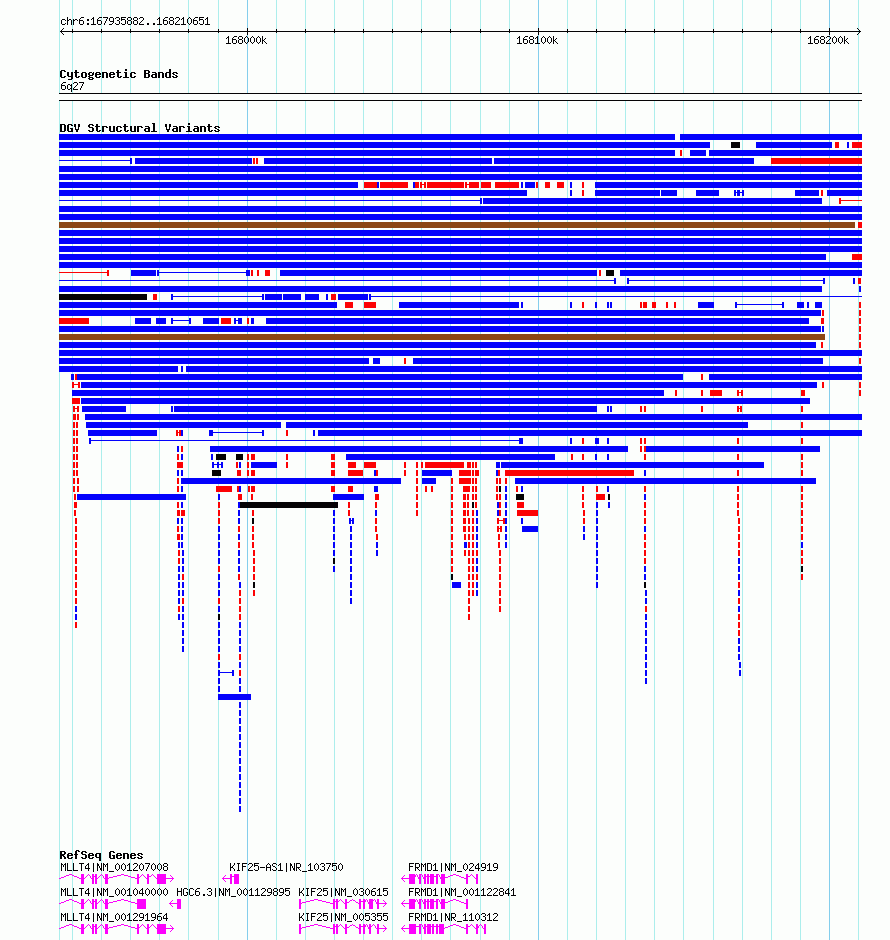Click the MLLT4 NM_001291964 gene model glyph
Image resolution: width=890 pixels, height=940 pixels.
click(117, 929)
